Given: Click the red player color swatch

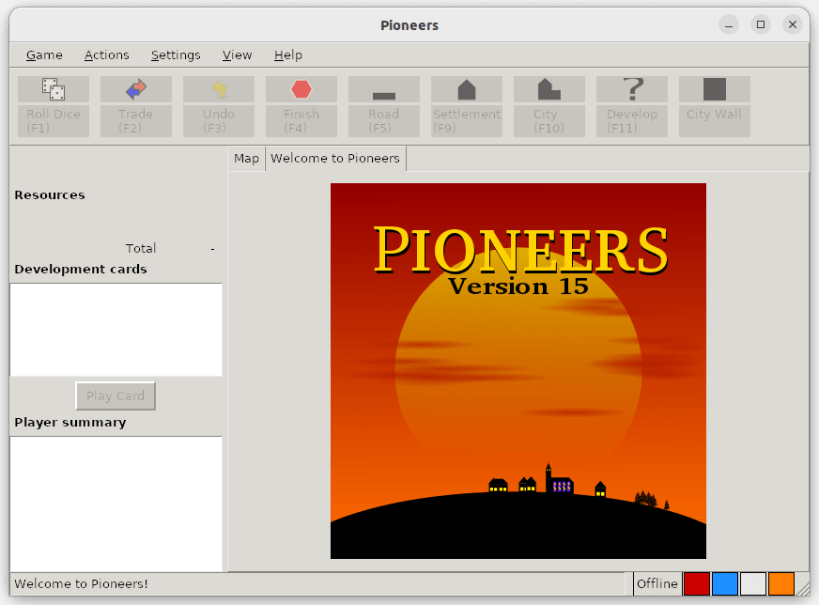Looking at the screenshot, I should (697, 584).
